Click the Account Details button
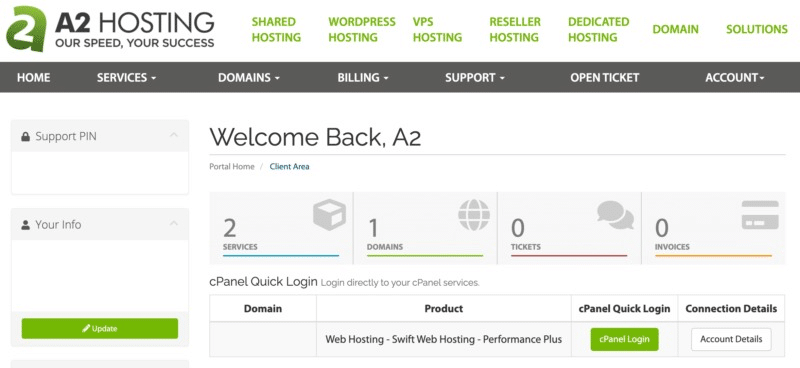This screenshot has width=800, height=368. pyautogui.click(x=731, y=339)
